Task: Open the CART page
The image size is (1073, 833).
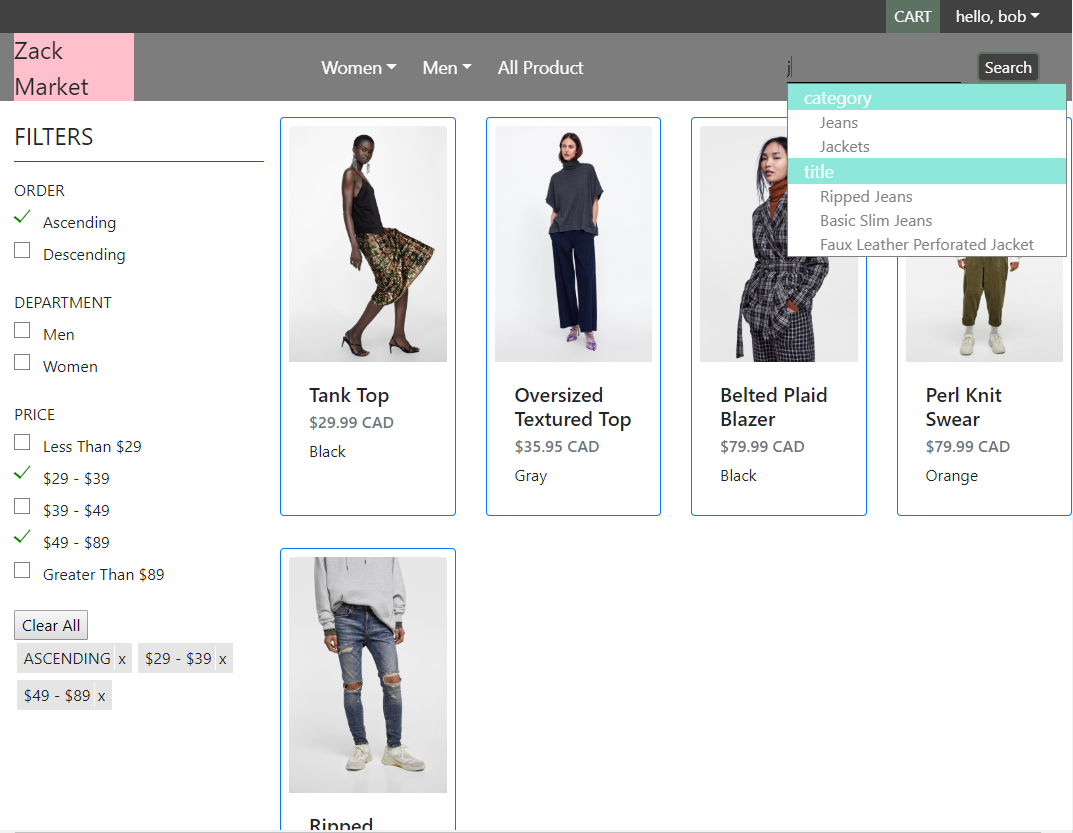Action: [x=912, y=16]
